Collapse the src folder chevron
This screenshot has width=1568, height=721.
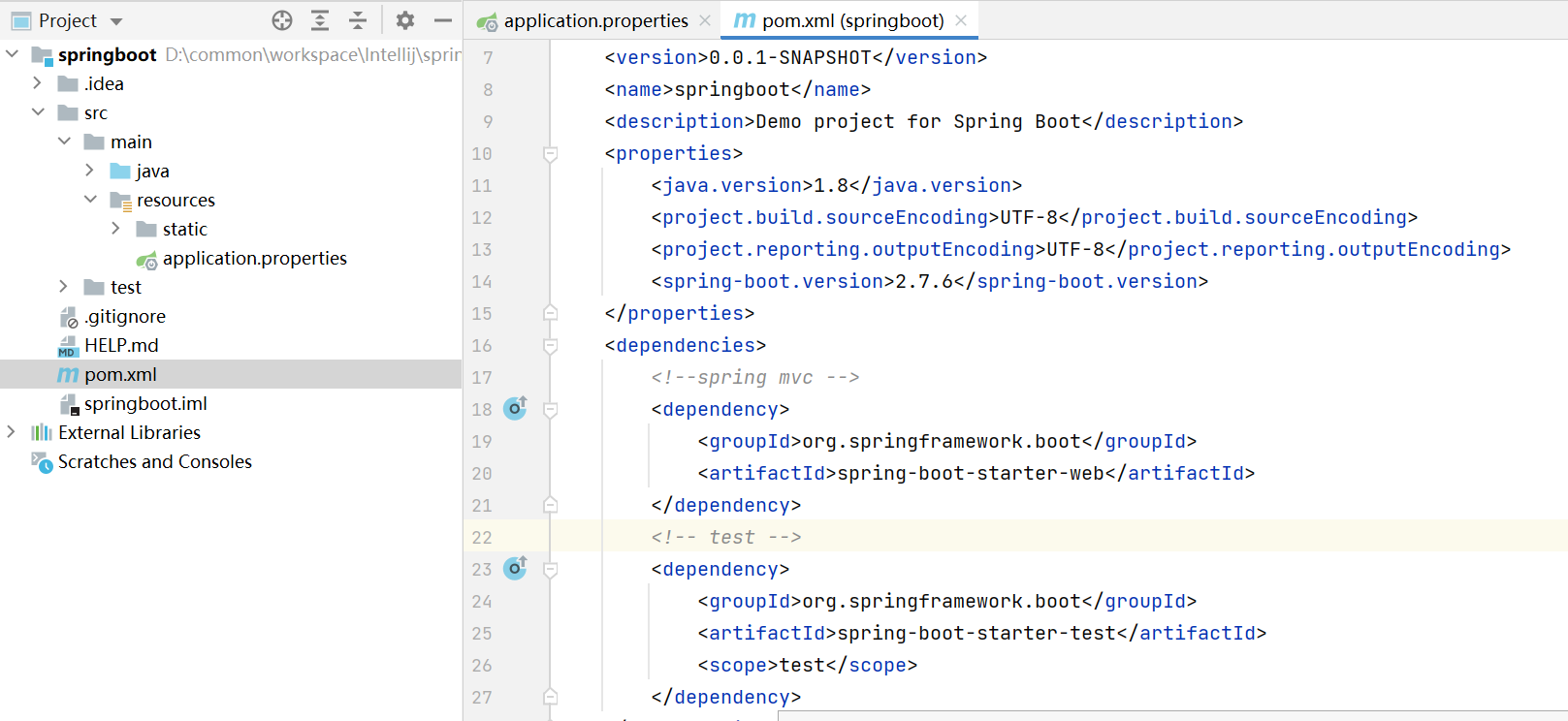click(x=38, y=112)
